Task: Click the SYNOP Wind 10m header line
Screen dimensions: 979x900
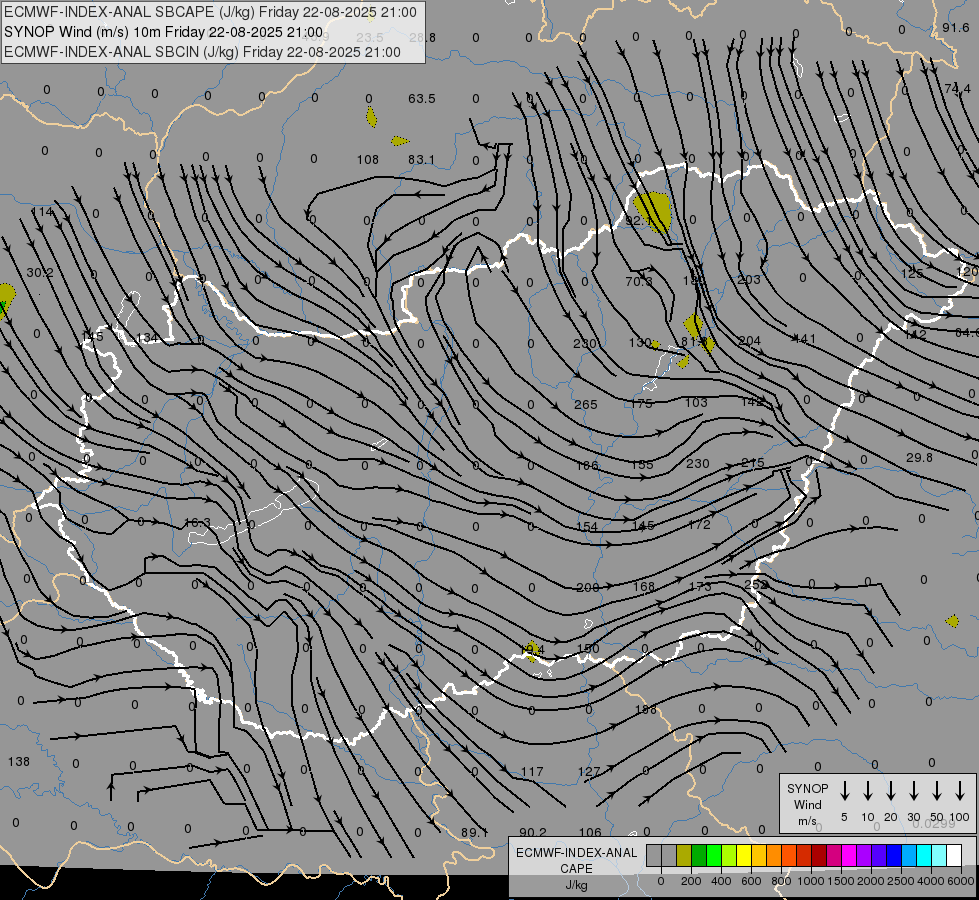Action: coord(164,32)
